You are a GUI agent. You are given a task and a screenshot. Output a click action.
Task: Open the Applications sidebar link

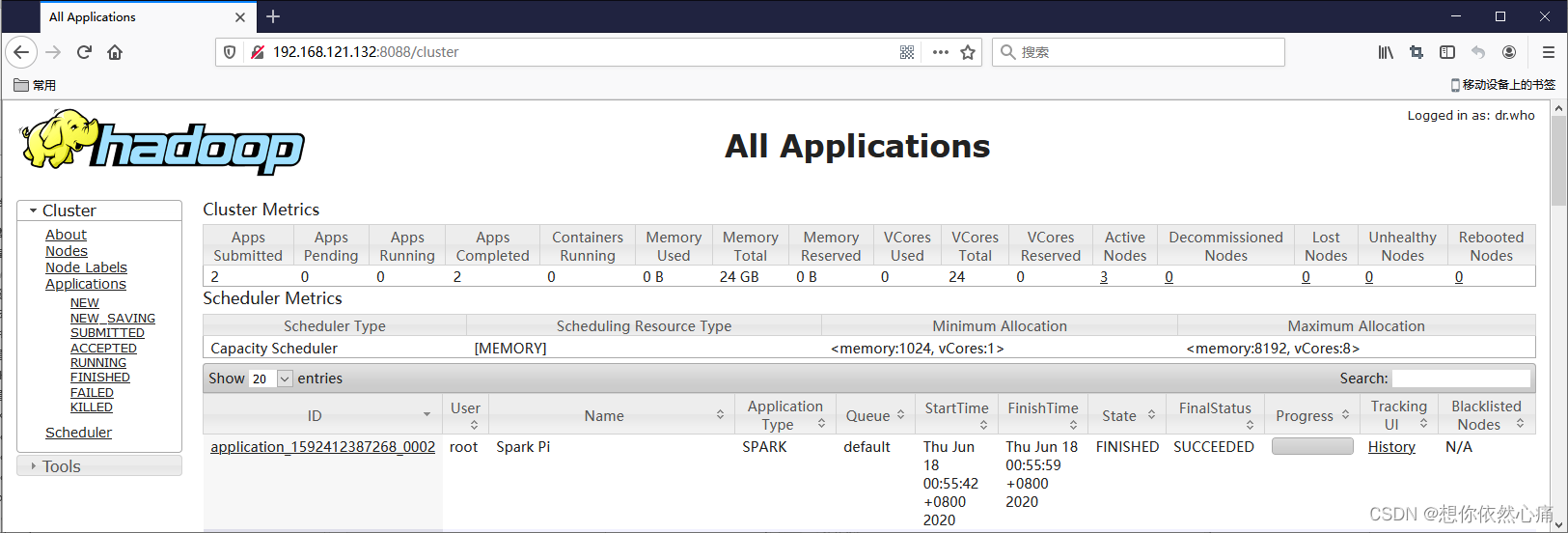click(x=86, y=284)
